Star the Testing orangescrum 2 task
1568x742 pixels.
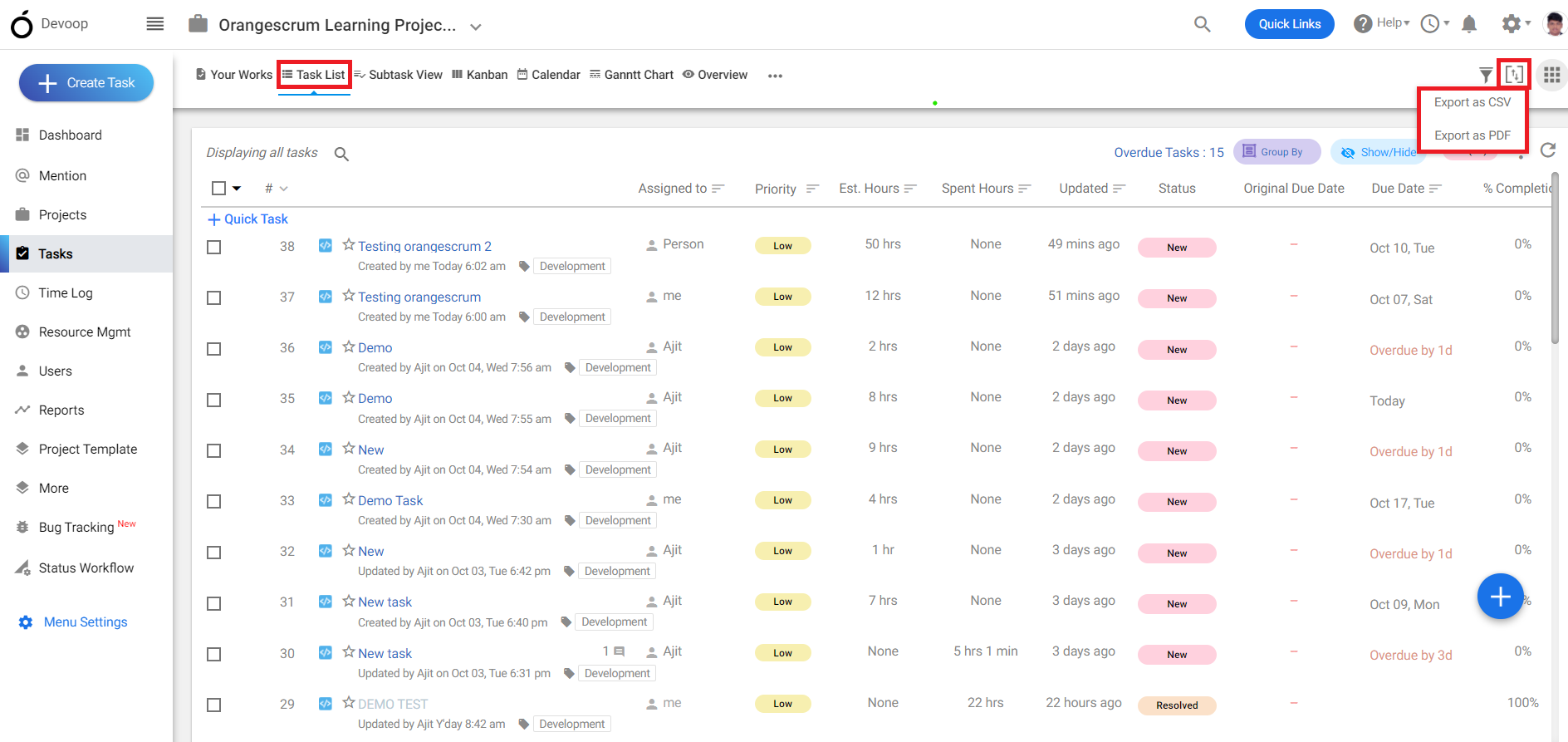coord(349,245)
